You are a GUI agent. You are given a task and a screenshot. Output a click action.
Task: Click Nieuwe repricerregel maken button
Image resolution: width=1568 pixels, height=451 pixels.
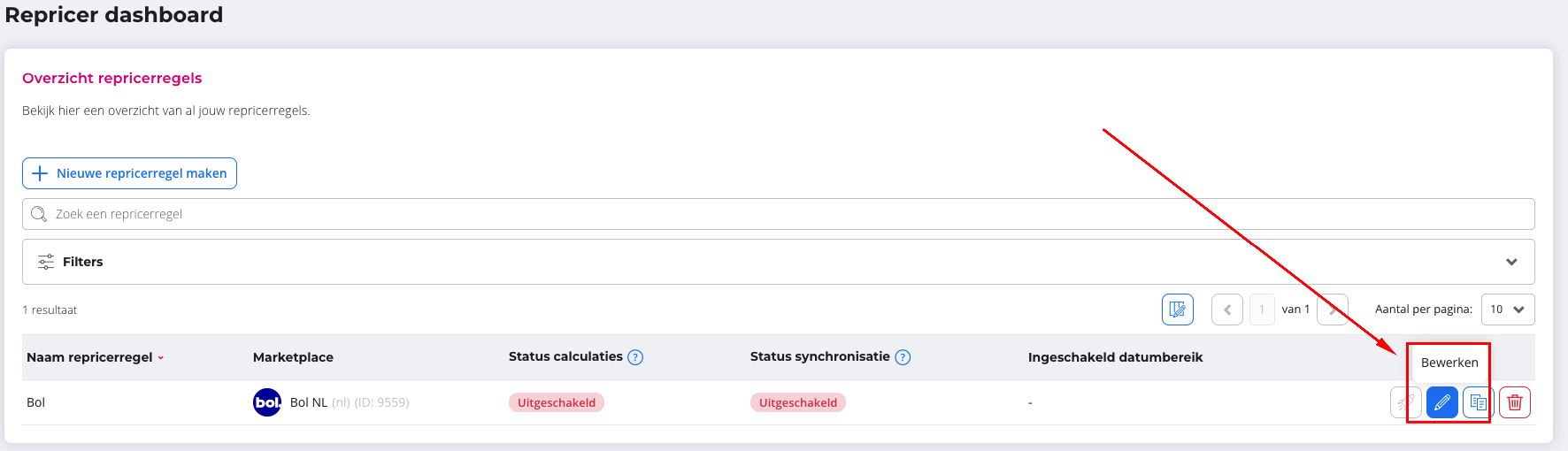tap(129, 173)
